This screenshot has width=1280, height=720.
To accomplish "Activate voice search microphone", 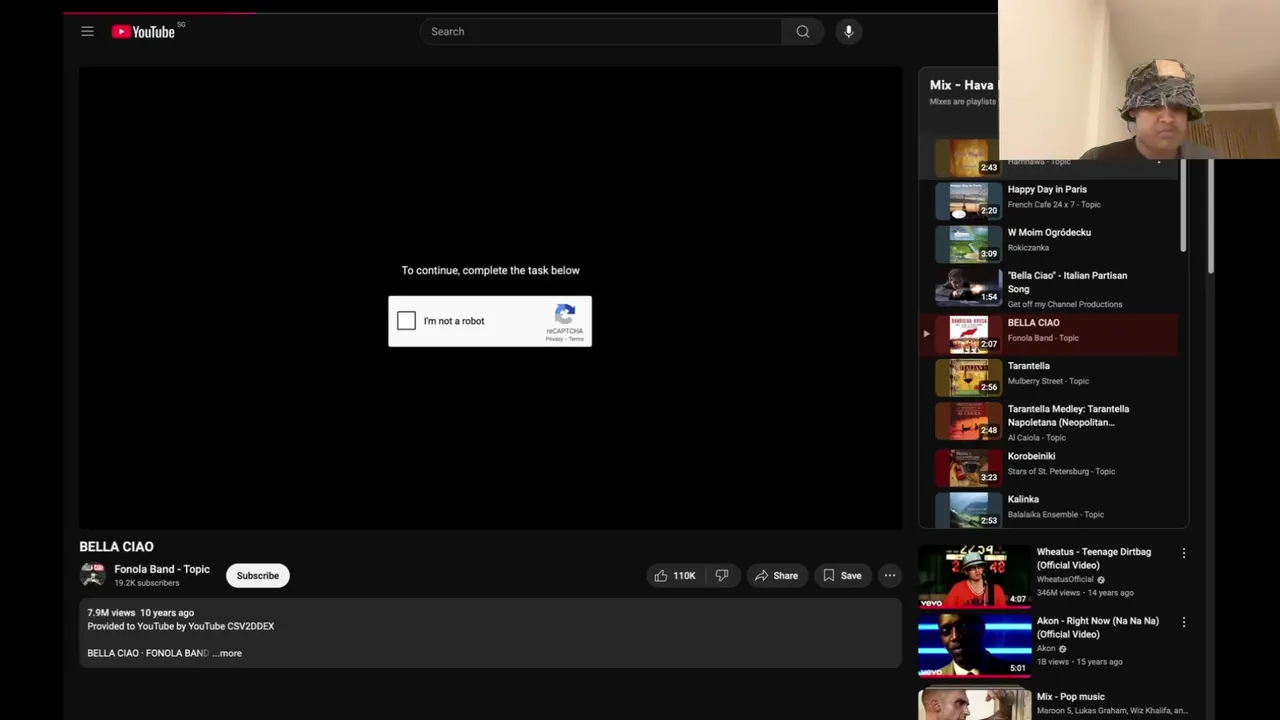I will [848, 31].
